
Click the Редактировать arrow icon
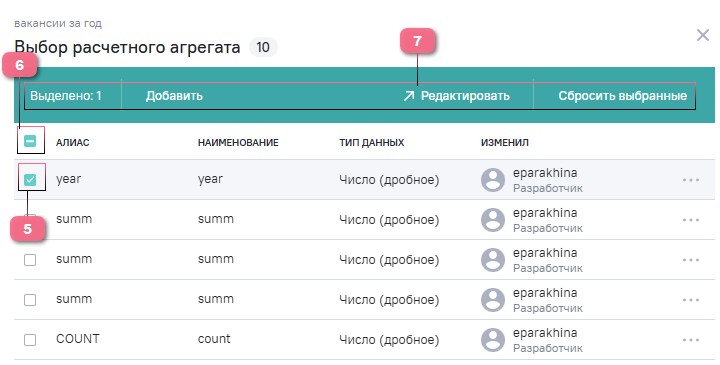408,96
